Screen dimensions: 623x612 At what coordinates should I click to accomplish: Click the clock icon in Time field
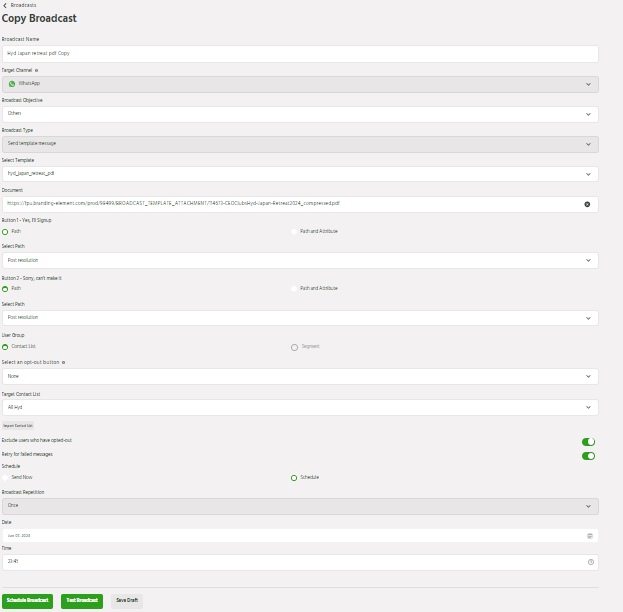[x=590, y=562]
